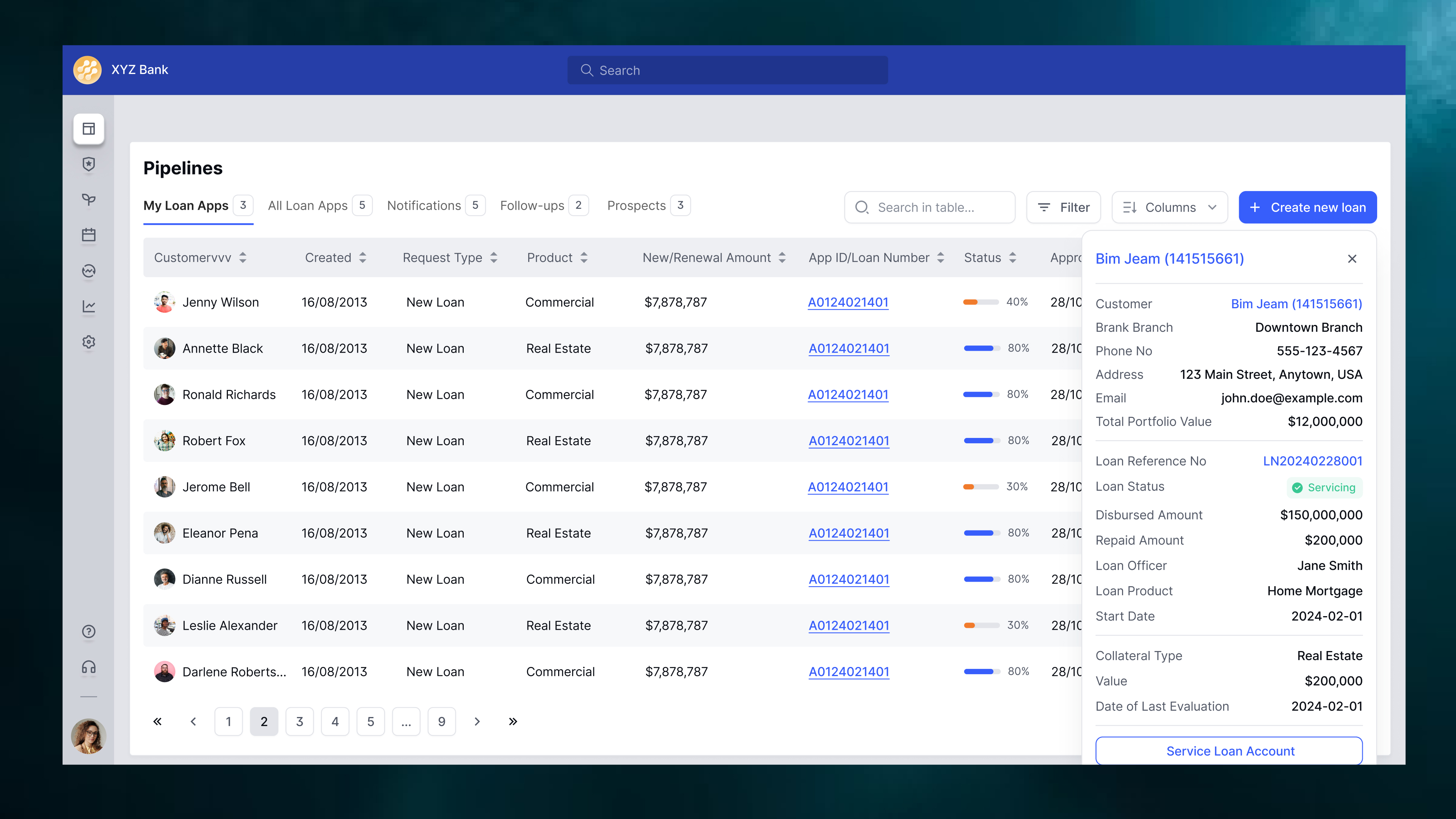Select the Eleanor Pena customer name

pyautogui.click(x=220, y=533)
